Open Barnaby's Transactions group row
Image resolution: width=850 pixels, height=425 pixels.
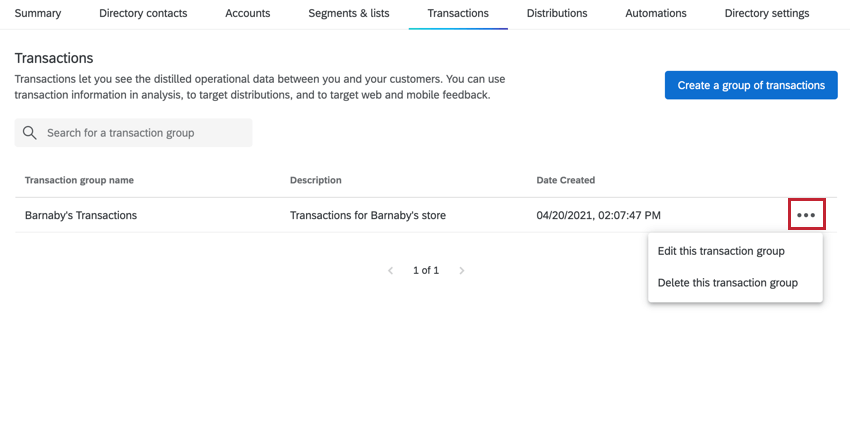point(81,215)
